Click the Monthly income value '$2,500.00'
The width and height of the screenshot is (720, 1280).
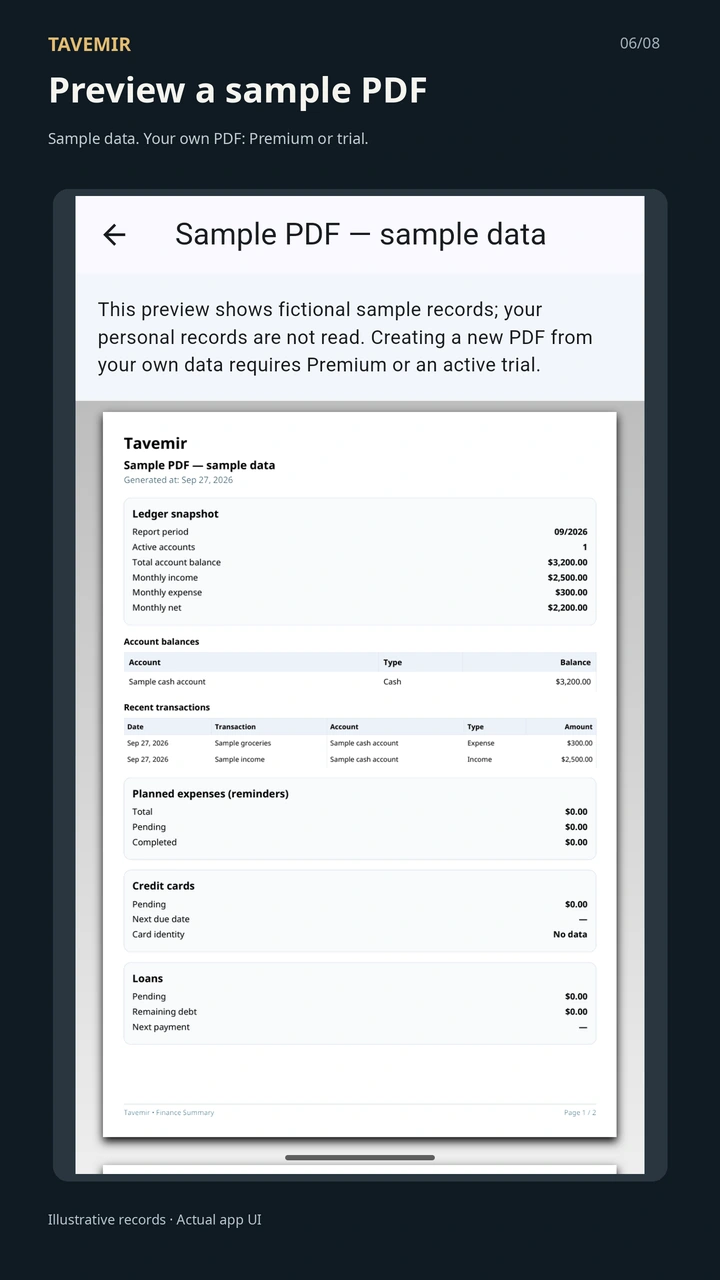click(567, 577)
